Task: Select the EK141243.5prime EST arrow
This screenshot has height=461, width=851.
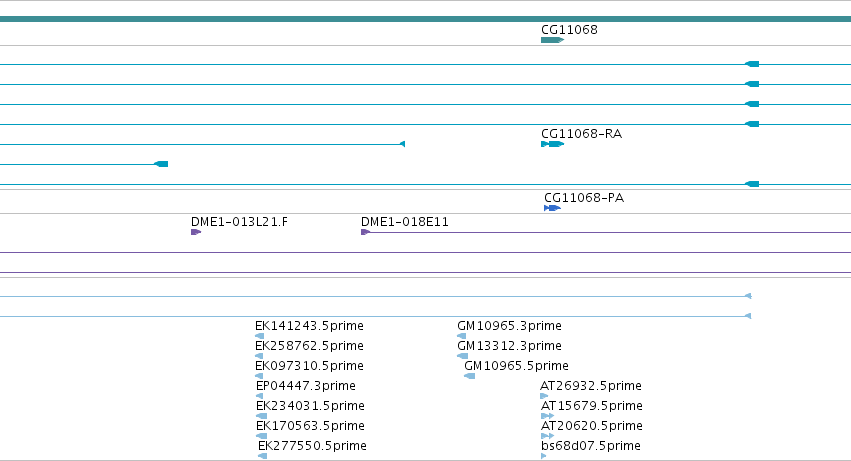Action: pyautogui.click(x=259, y=336)
